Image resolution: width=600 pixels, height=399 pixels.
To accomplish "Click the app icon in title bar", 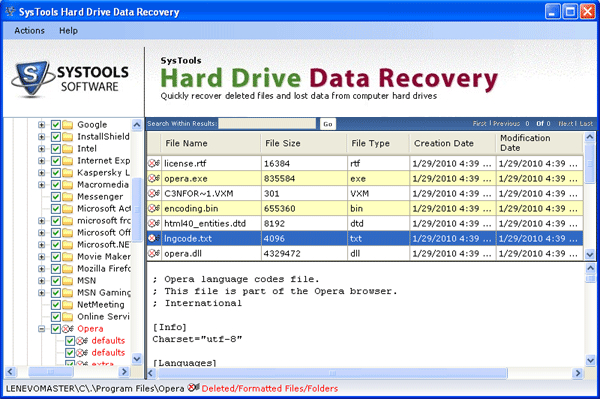I will [x=10, y=11].
